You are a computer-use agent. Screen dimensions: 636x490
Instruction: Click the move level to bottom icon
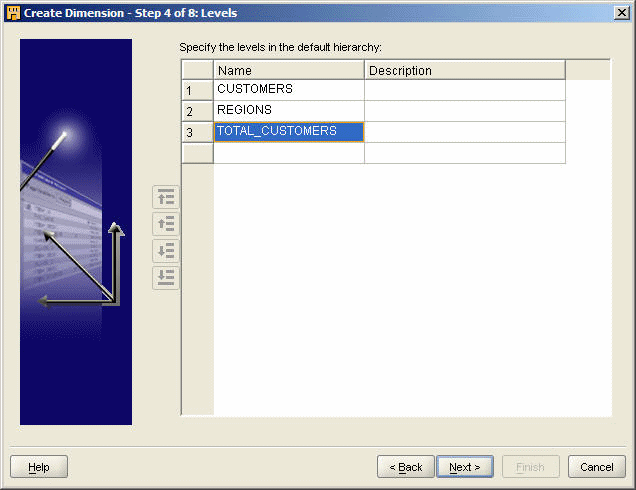tap(166, 278)
